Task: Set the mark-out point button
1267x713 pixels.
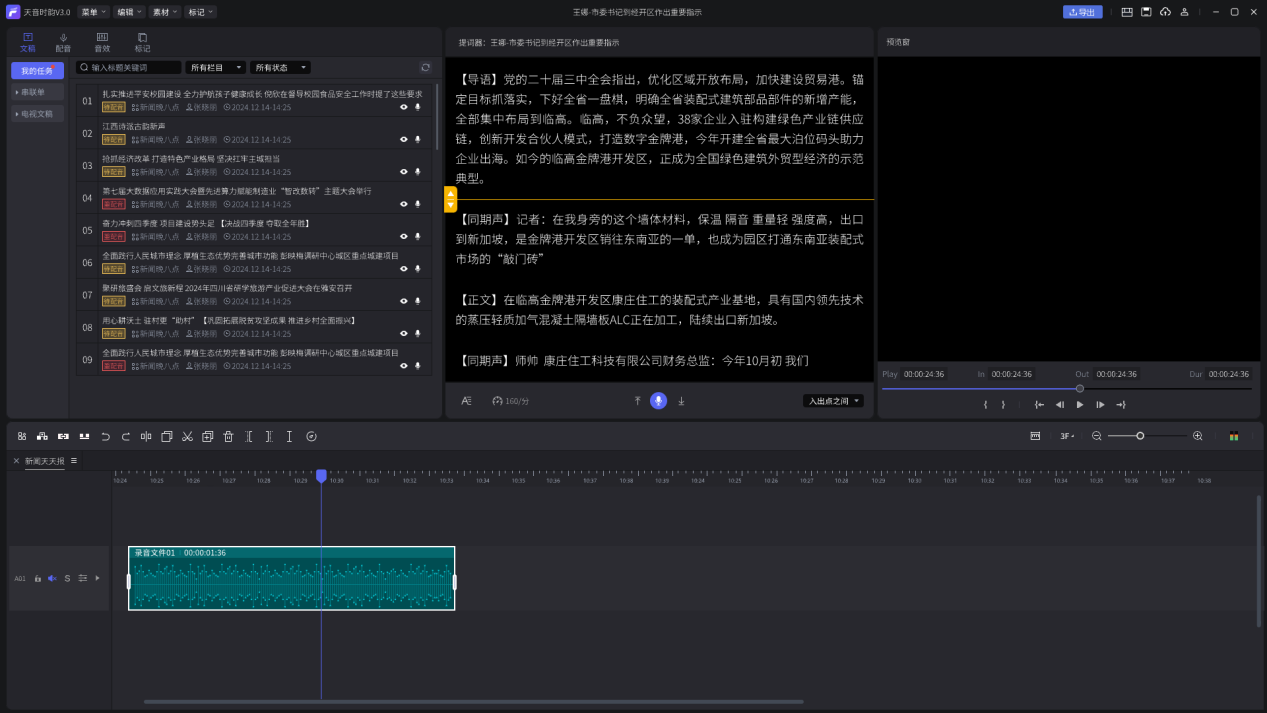Action: click(1003, 405)
